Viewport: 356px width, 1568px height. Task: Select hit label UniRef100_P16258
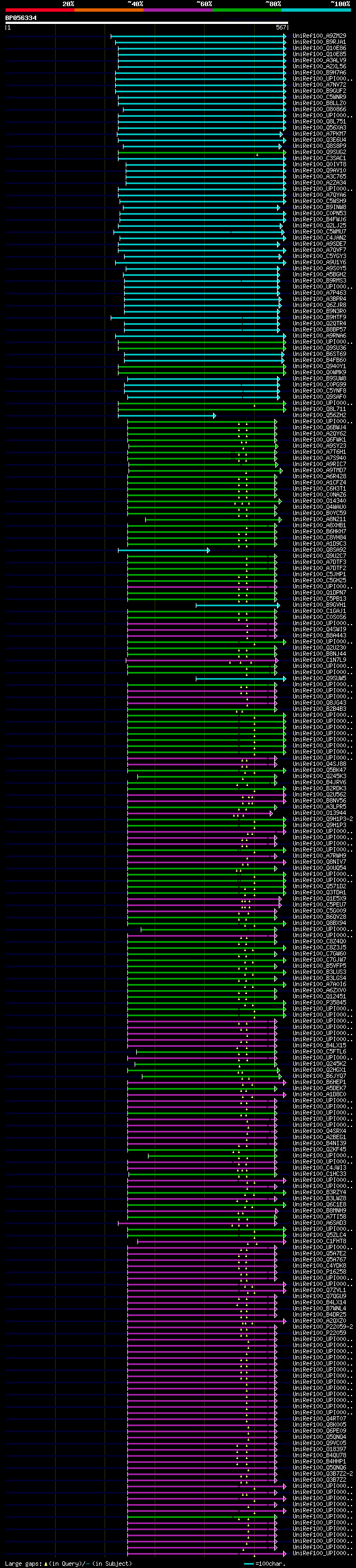pyautogui.click(x=319, y=1272)
